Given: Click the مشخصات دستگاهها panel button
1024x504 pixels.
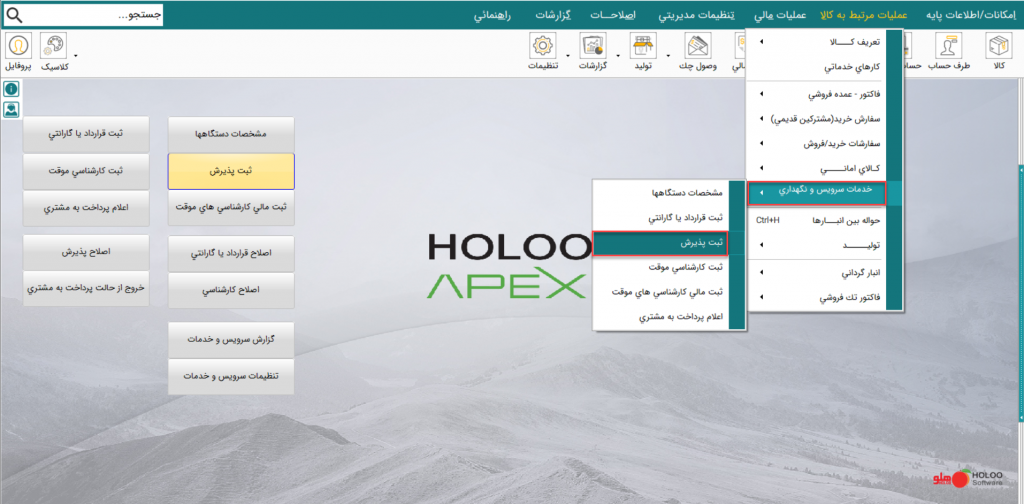Looking at the screenshot, I should click(x=231, y=134).
